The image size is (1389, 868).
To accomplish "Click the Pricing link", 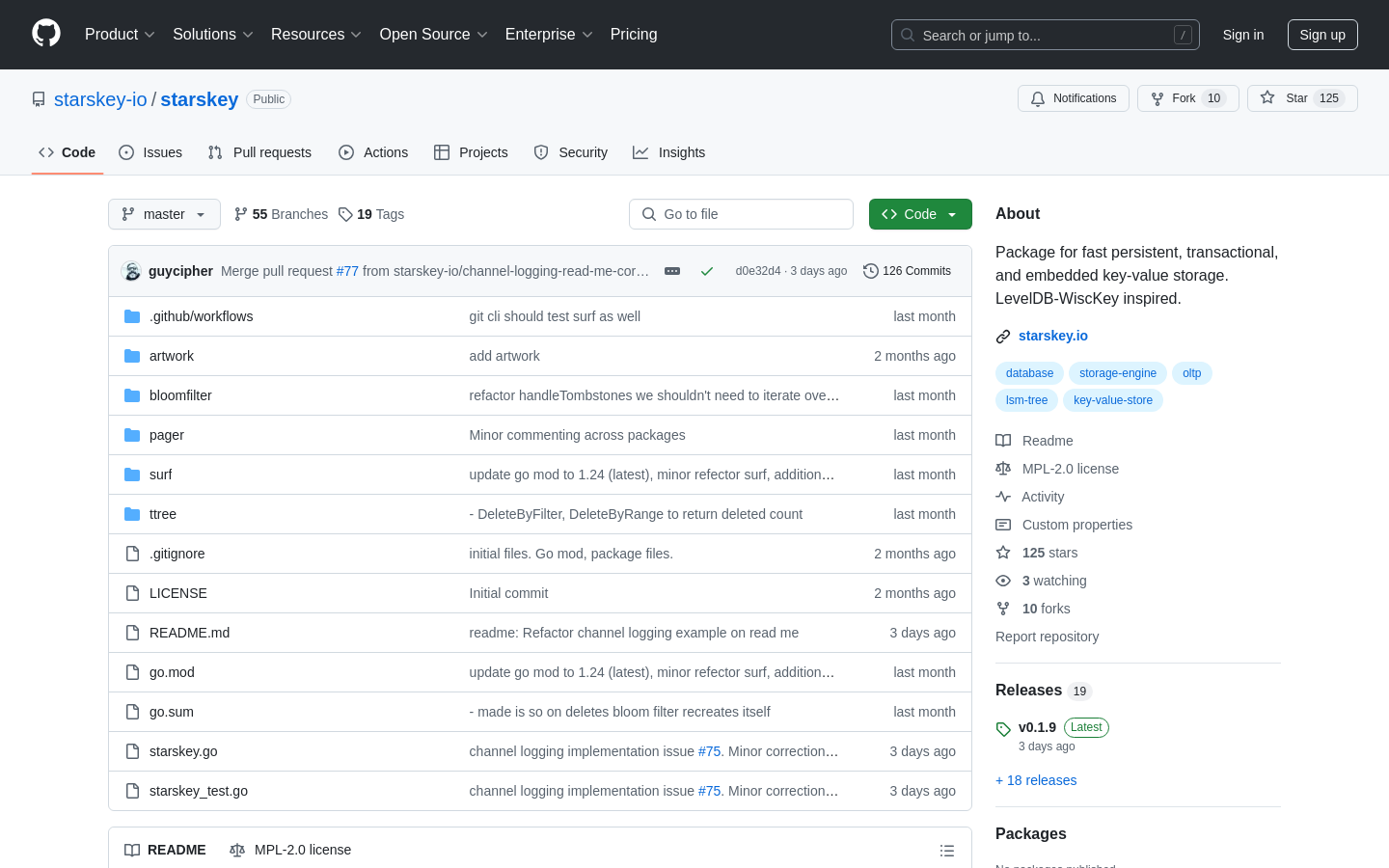I will coord(634,35).
